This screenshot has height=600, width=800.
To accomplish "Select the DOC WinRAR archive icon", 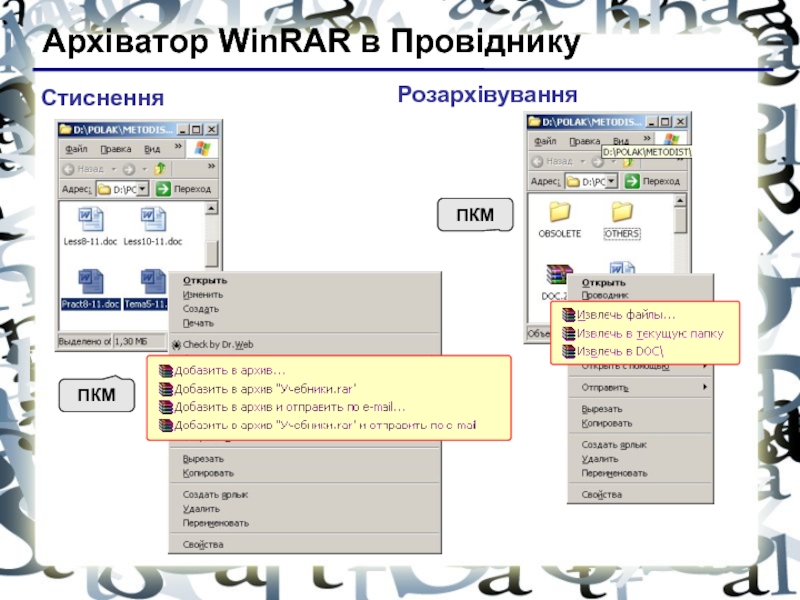I will [x=559, y=275].
